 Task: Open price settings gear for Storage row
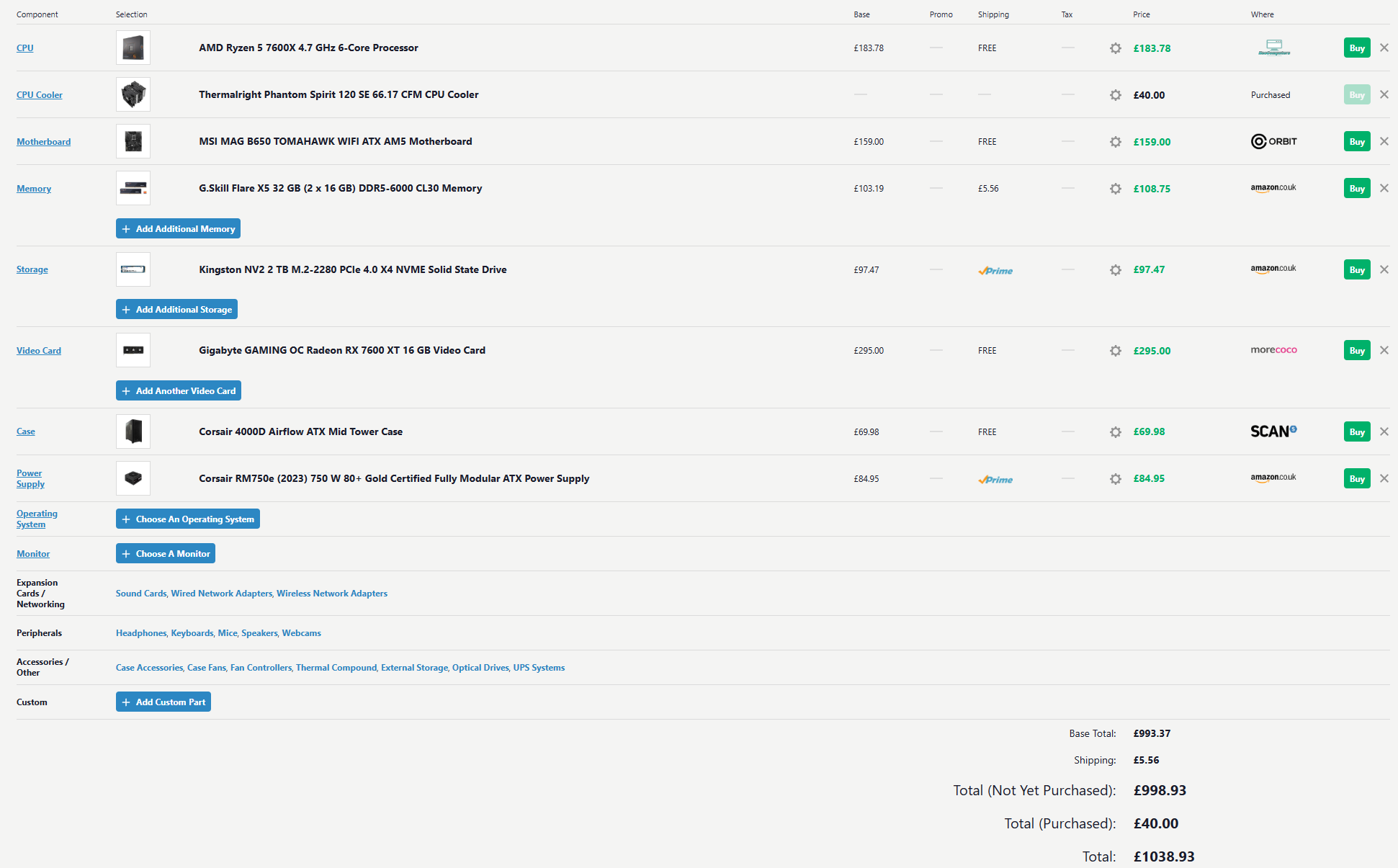[x=1115, y=270]
